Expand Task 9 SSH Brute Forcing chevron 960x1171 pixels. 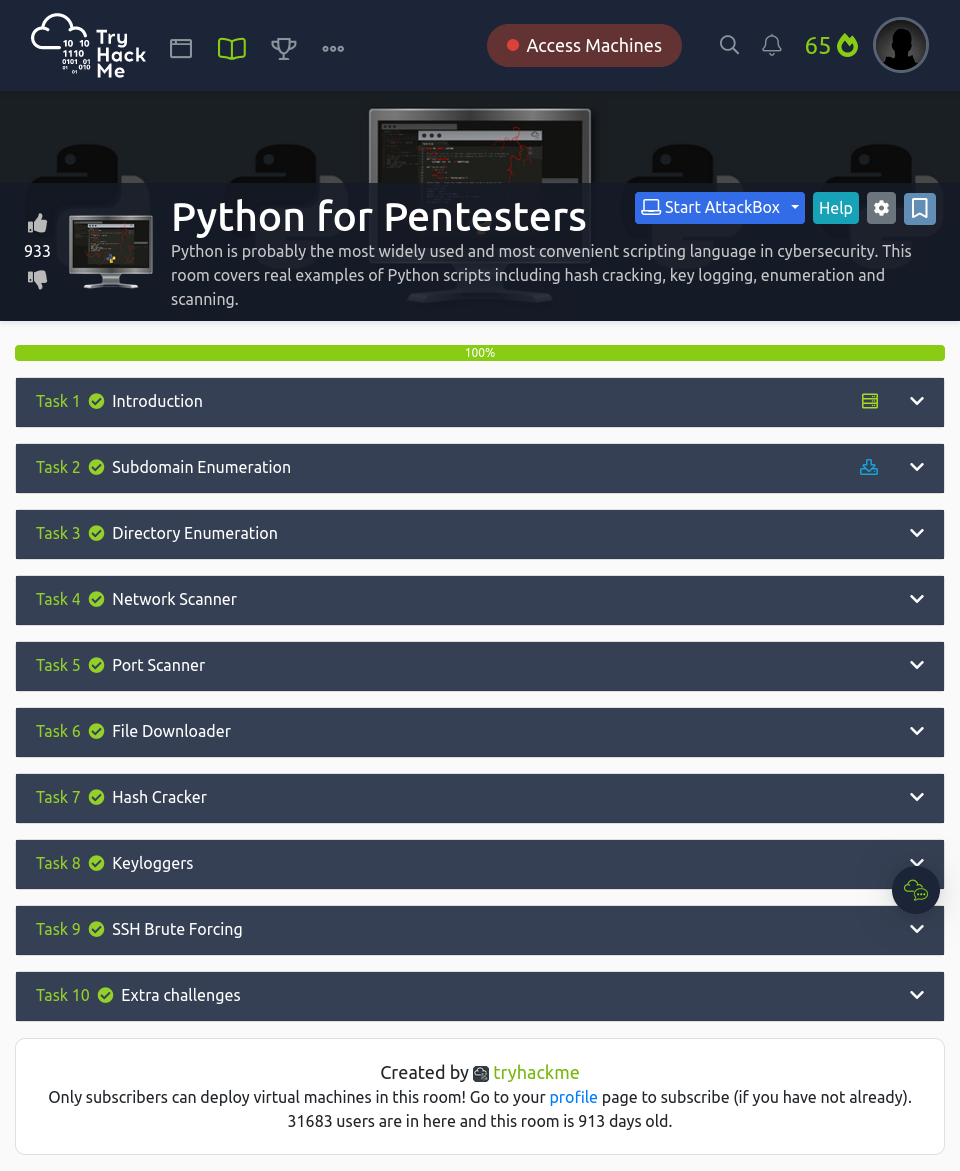point(917,929)
